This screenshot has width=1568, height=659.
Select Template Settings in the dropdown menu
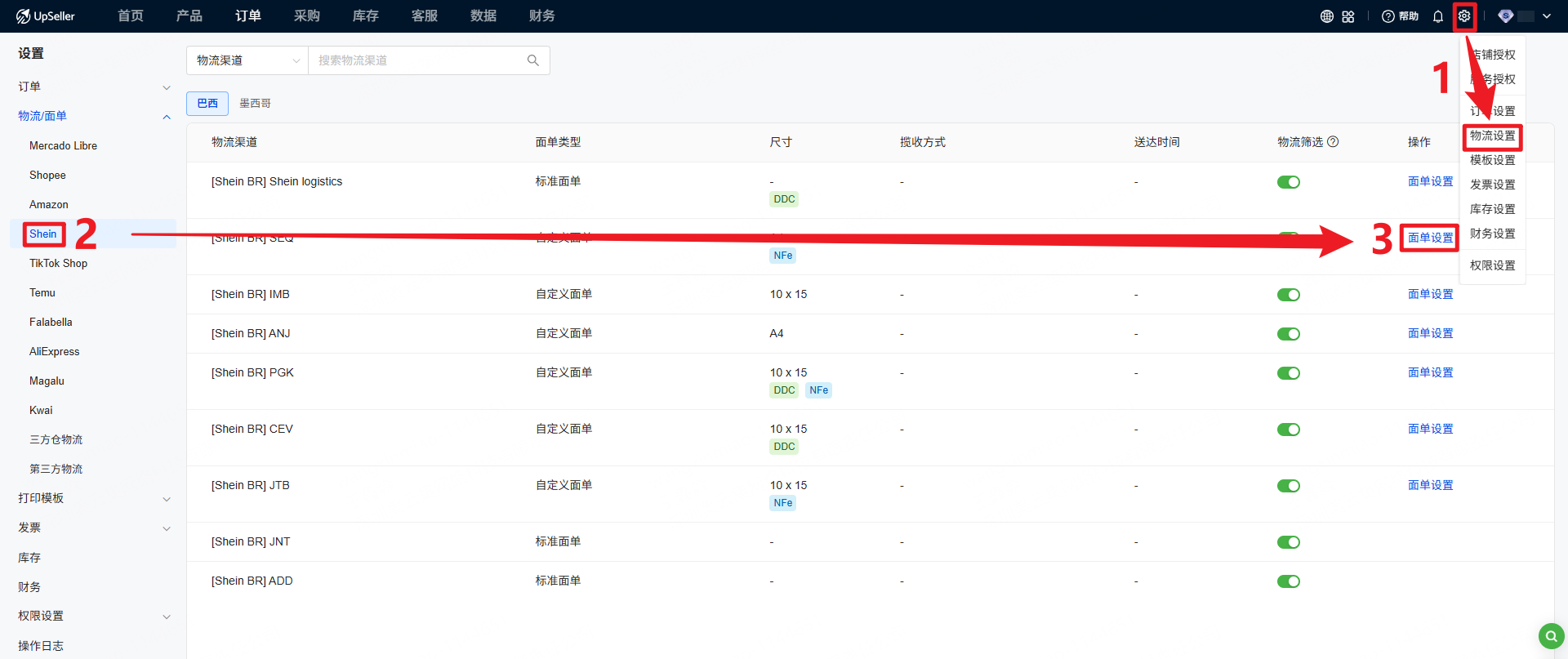[1492, 160]
